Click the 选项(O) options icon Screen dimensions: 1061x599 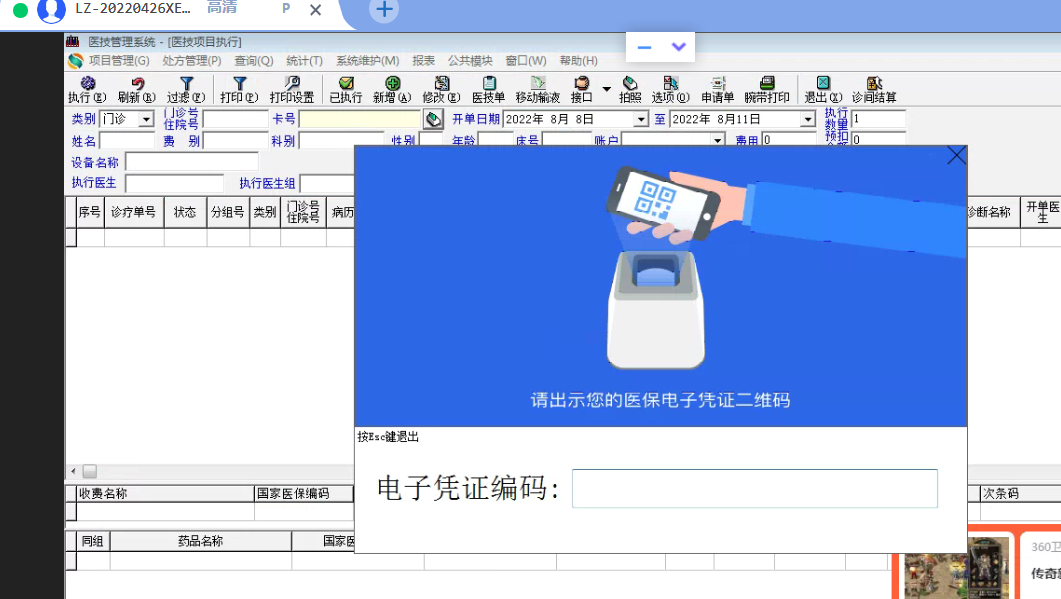[x=670, y=90]
